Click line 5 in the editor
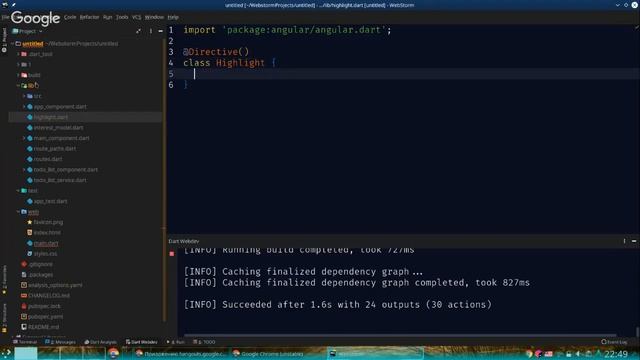 [403, 74]
